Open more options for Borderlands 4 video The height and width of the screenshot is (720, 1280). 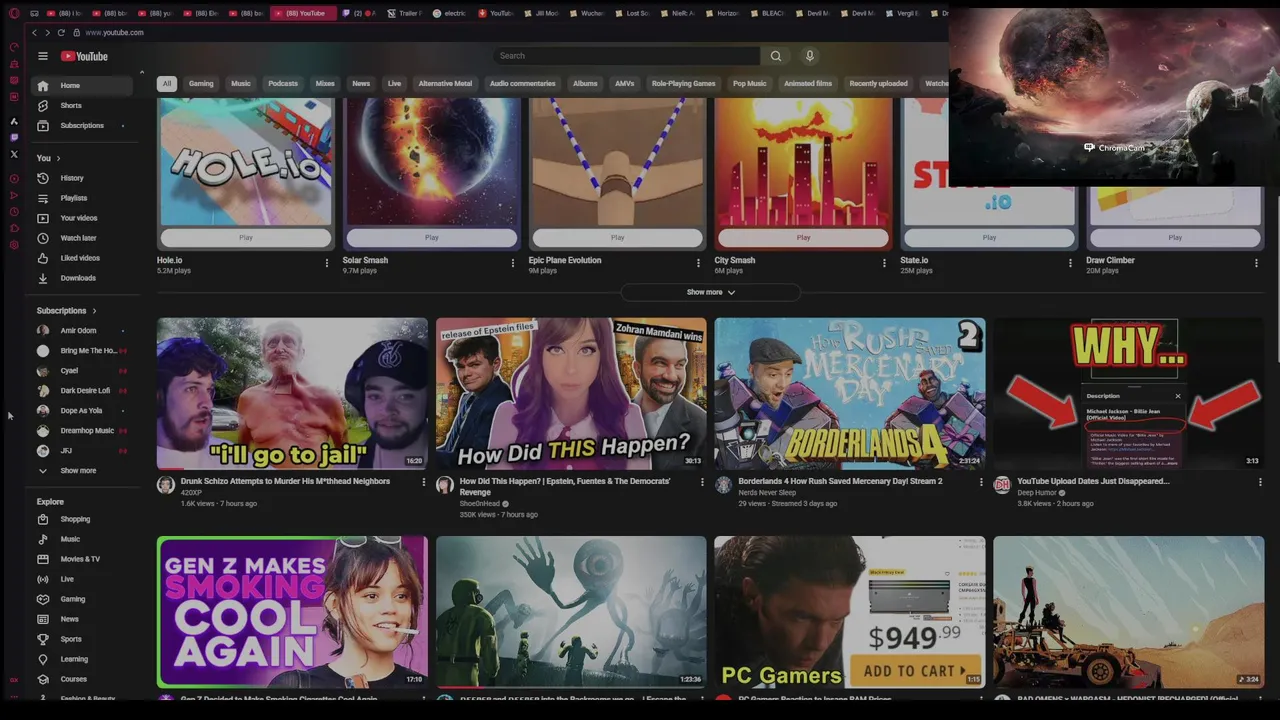pyautogui.click(x=981, y=482)
